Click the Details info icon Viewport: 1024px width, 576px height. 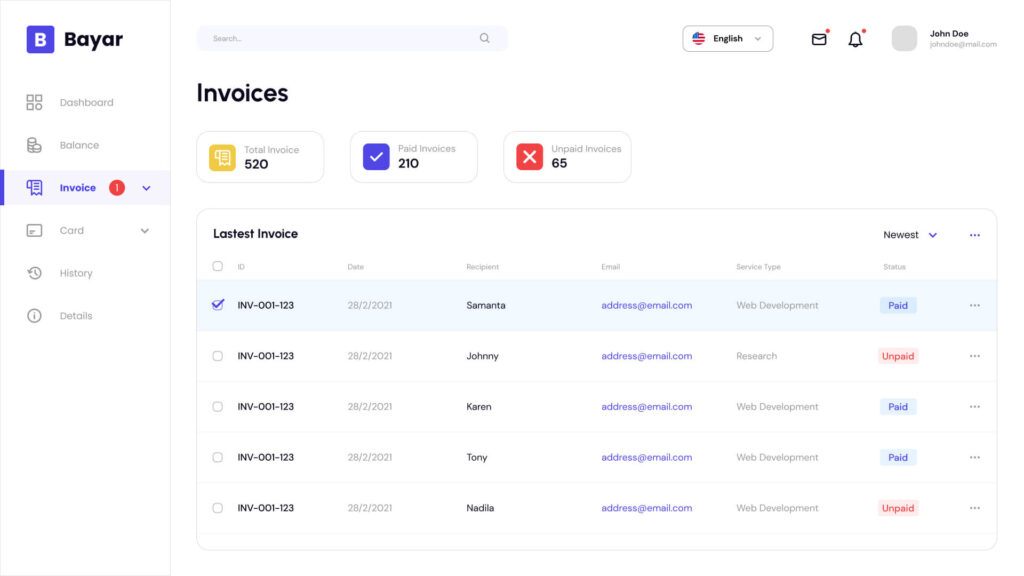click(x=33, y=315)
